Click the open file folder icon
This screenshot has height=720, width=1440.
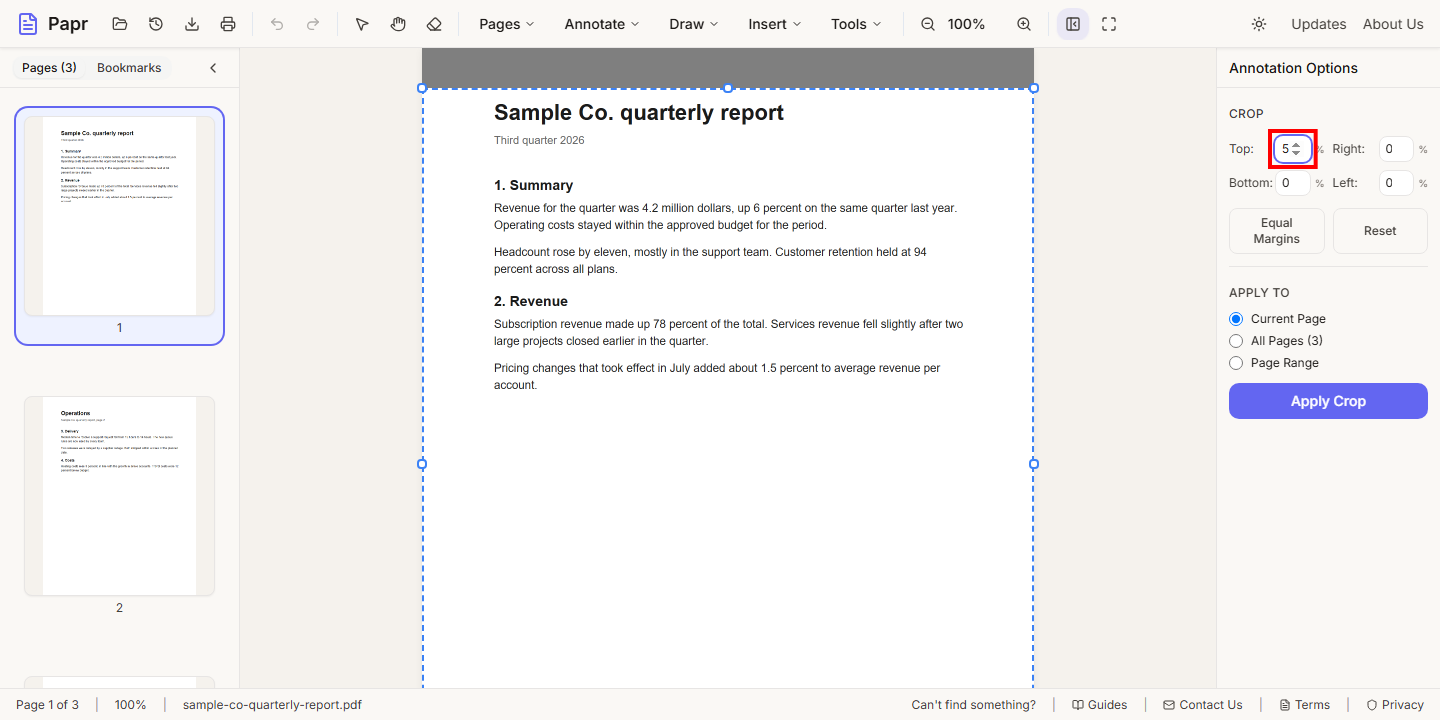click(x=120, y=24)
